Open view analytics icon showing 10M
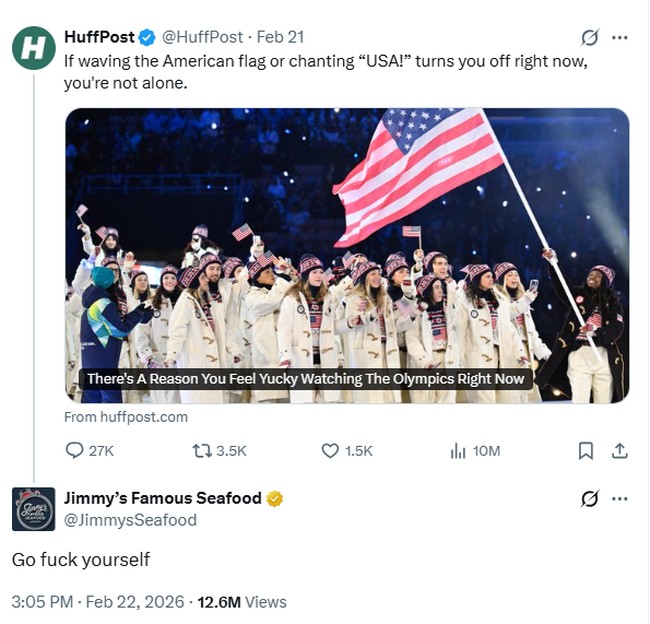The height and width of the screenshot is (624, 650). 459,451
